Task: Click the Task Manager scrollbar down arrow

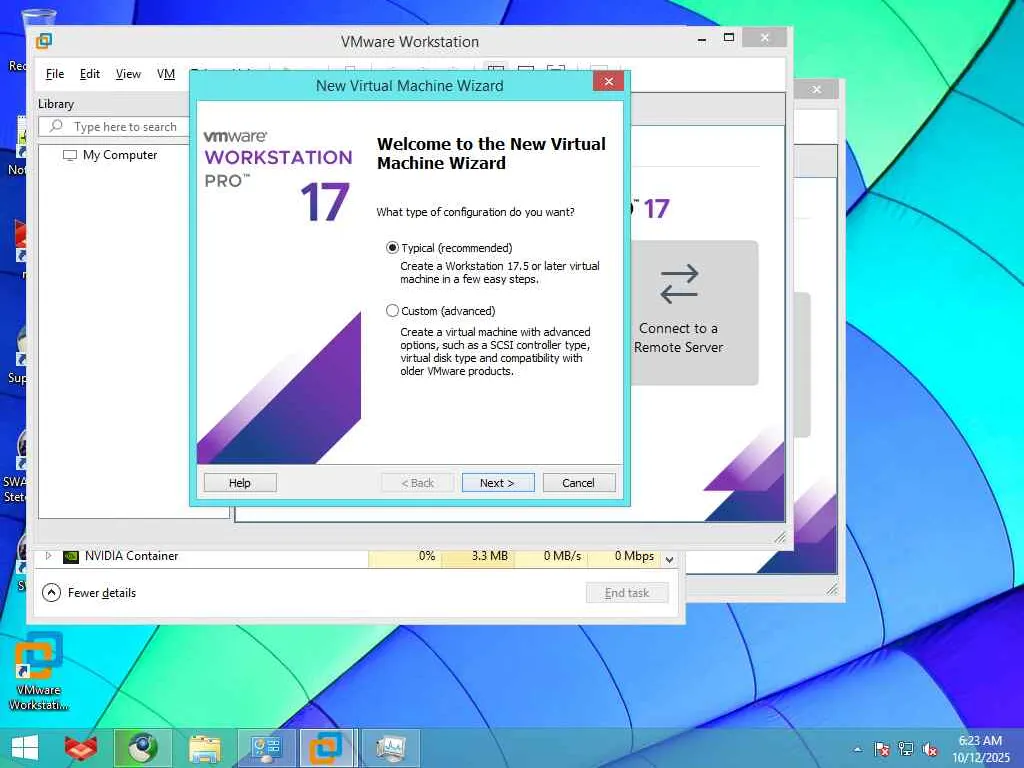Action: (669, 560)
